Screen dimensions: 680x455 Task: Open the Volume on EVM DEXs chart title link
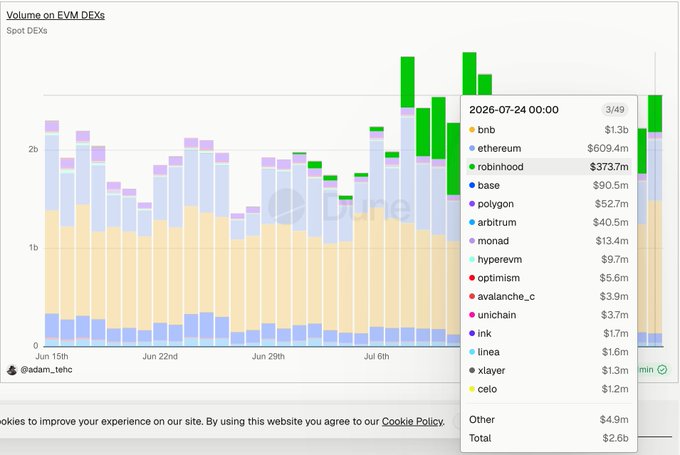click(56, 15)
